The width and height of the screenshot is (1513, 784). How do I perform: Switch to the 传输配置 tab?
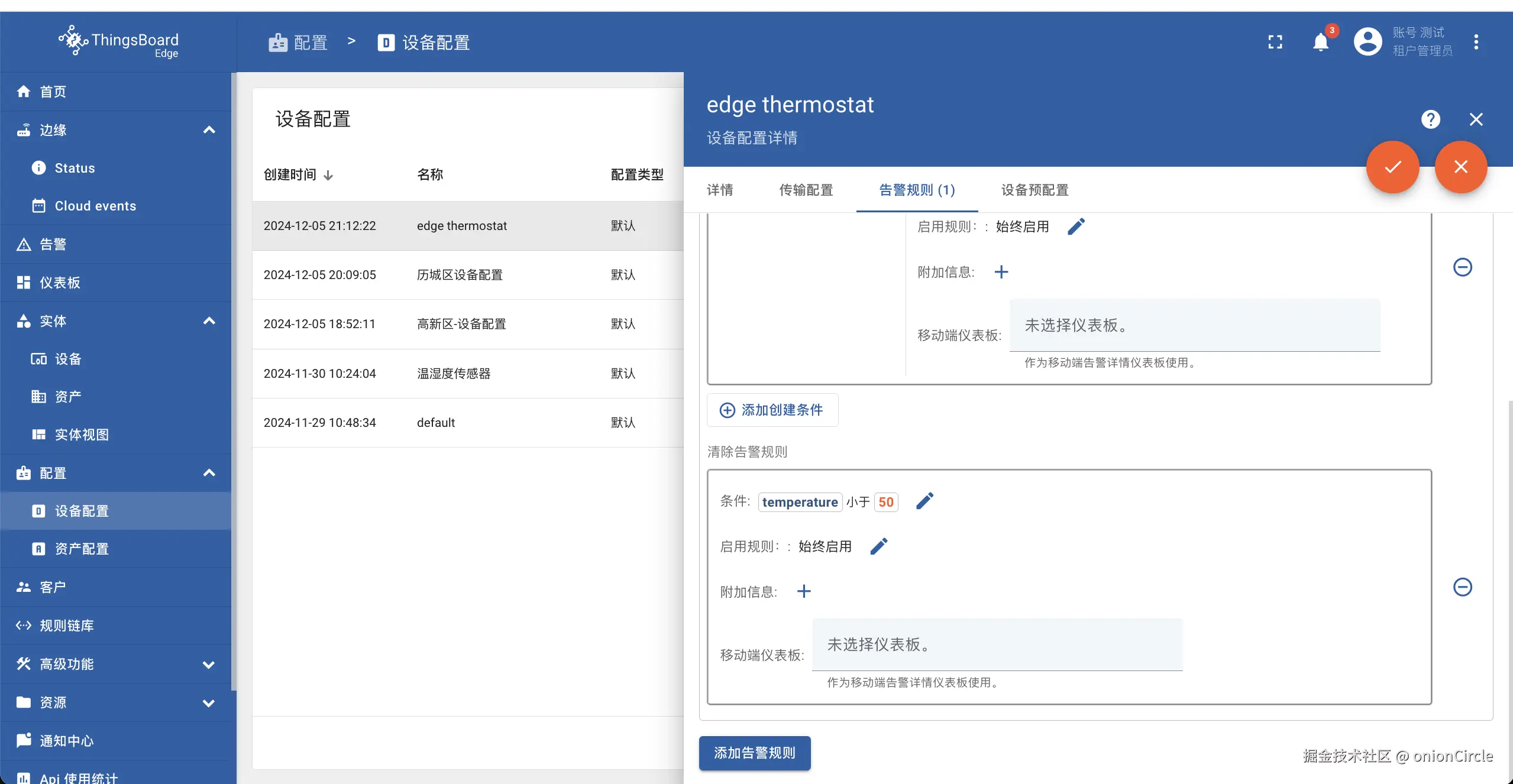(x=806, y=190)
